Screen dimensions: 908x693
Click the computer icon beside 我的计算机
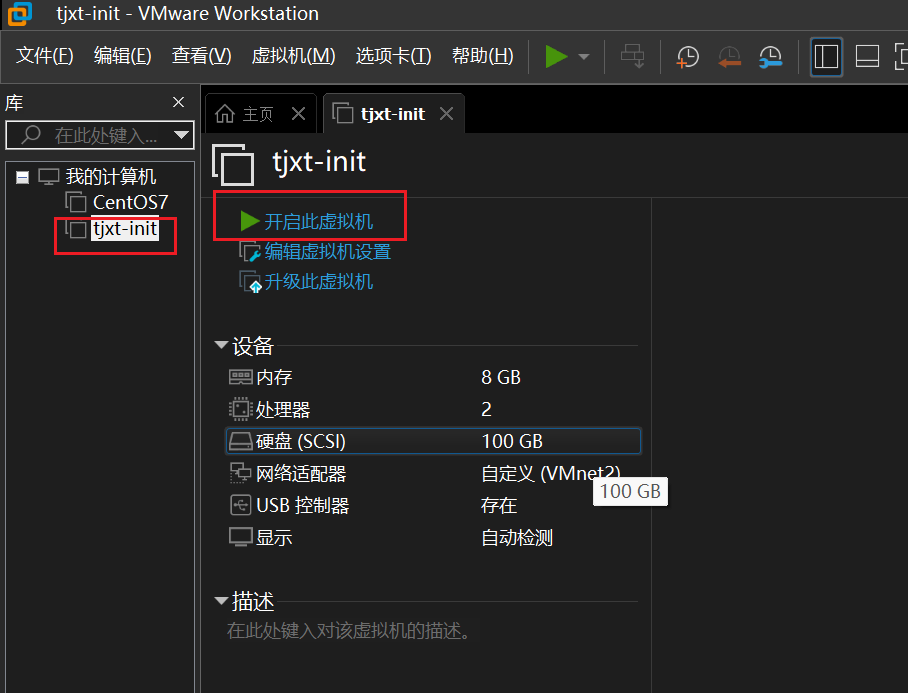click(49, 177)
